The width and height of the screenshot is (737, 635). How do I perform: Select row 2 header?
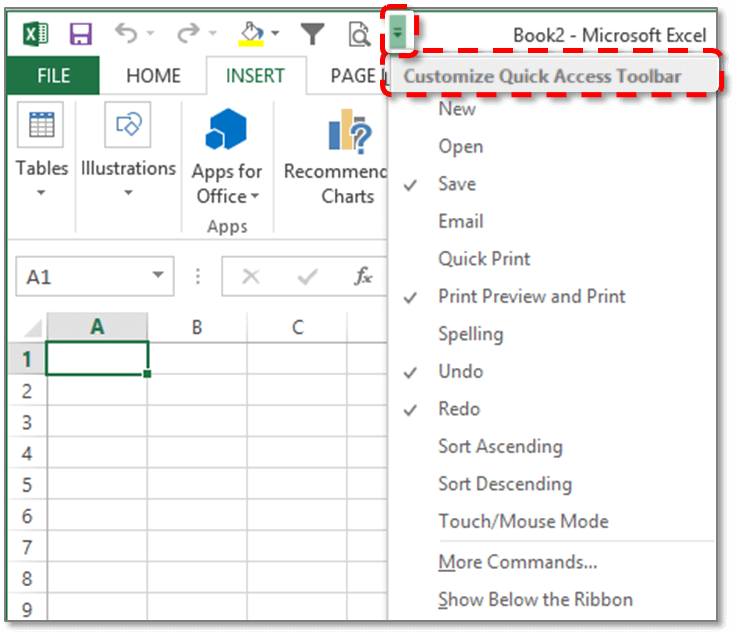click(27, 390)
